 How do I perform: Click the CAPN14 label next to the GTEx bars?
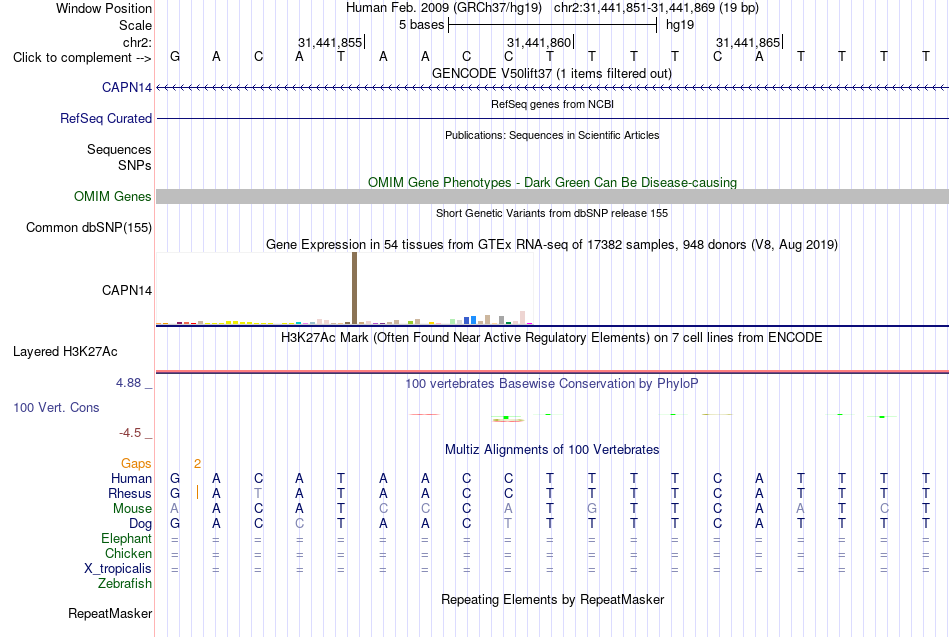coord(127,290)
